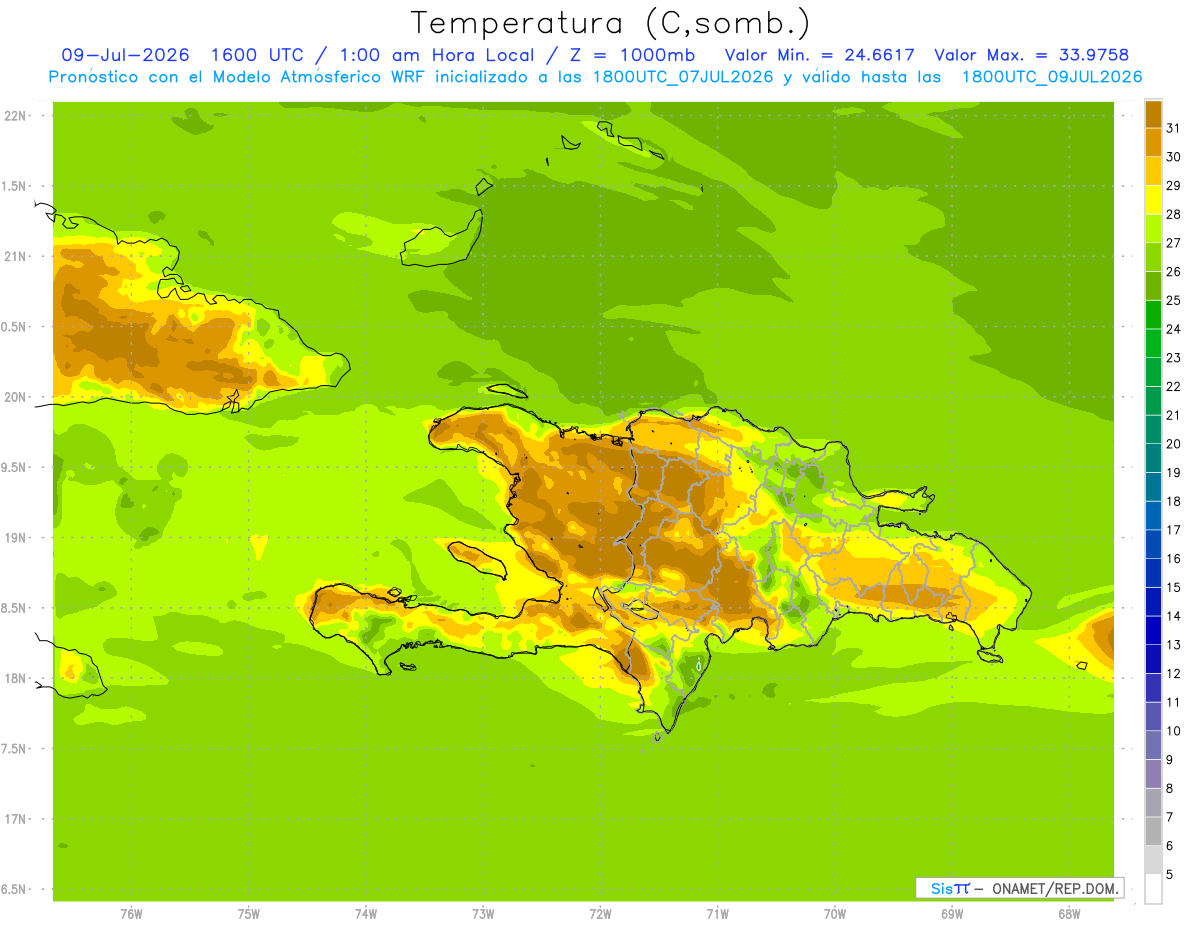
Task: Click the "21N" latitude label
Action: 14,256
